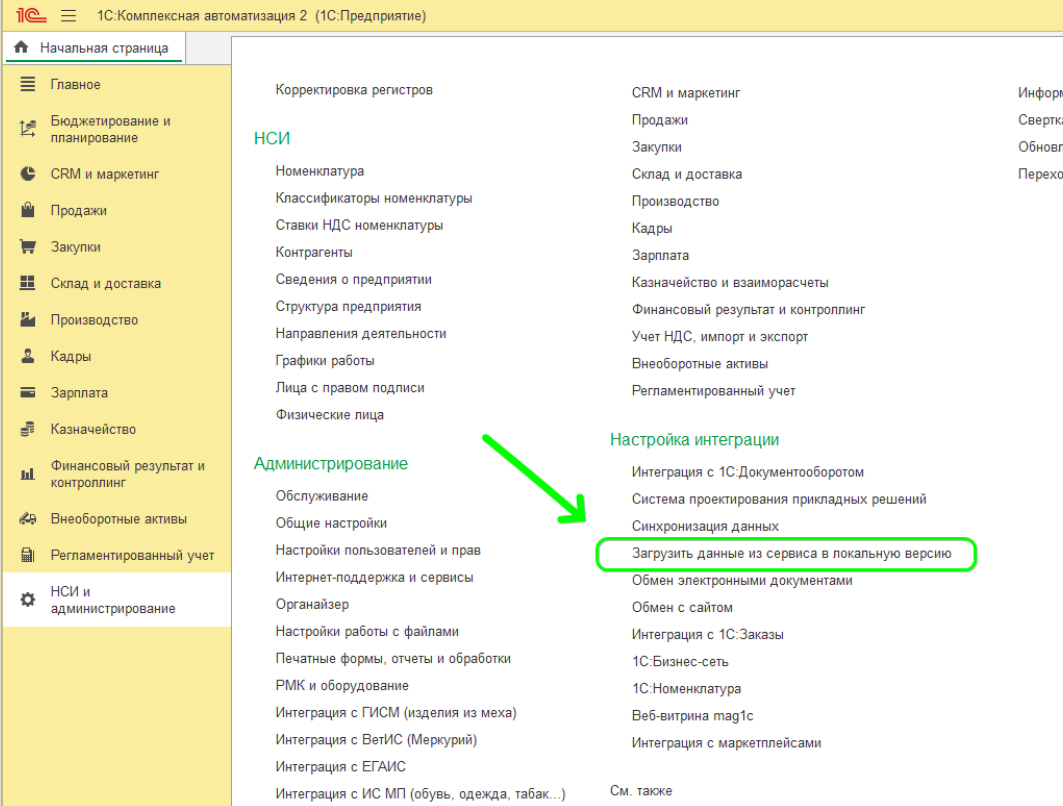This screenshot has width=1063, height=806.
Task: Open Общие настройки
Action: pos(331,523)
